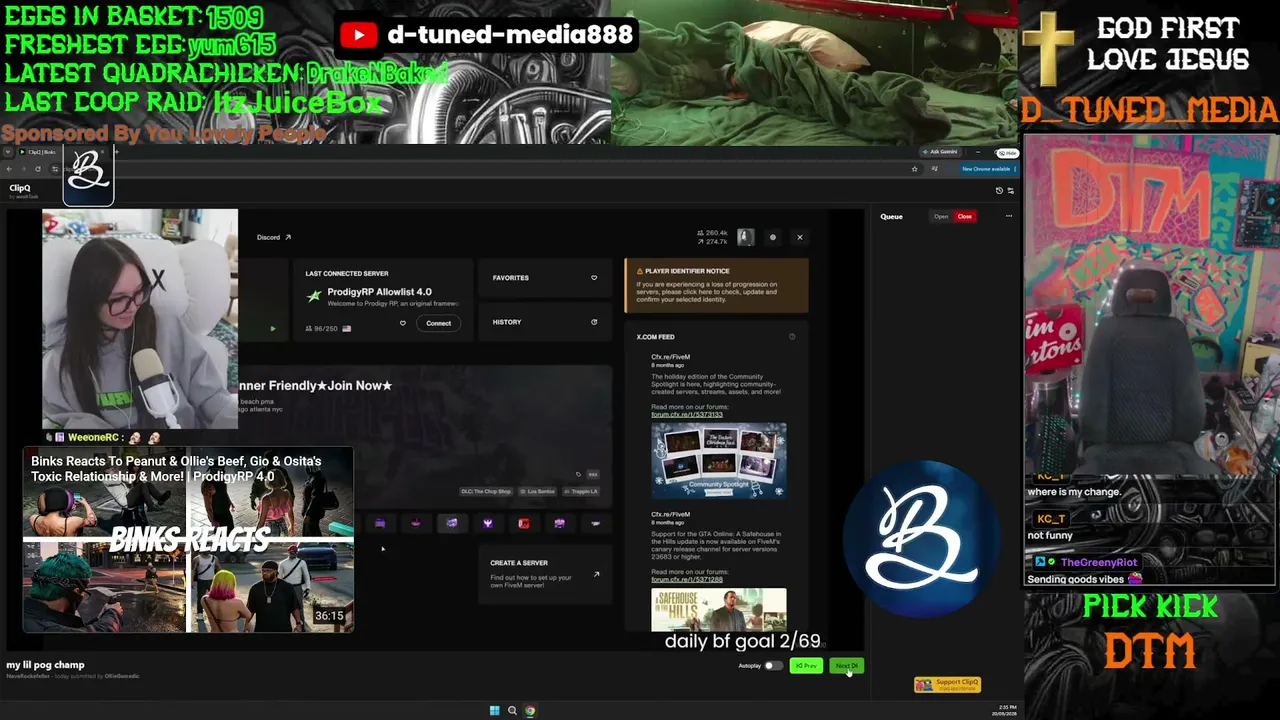Click the X.COM FEED heading
The image size is (1280, 720).
click(655, 337)
